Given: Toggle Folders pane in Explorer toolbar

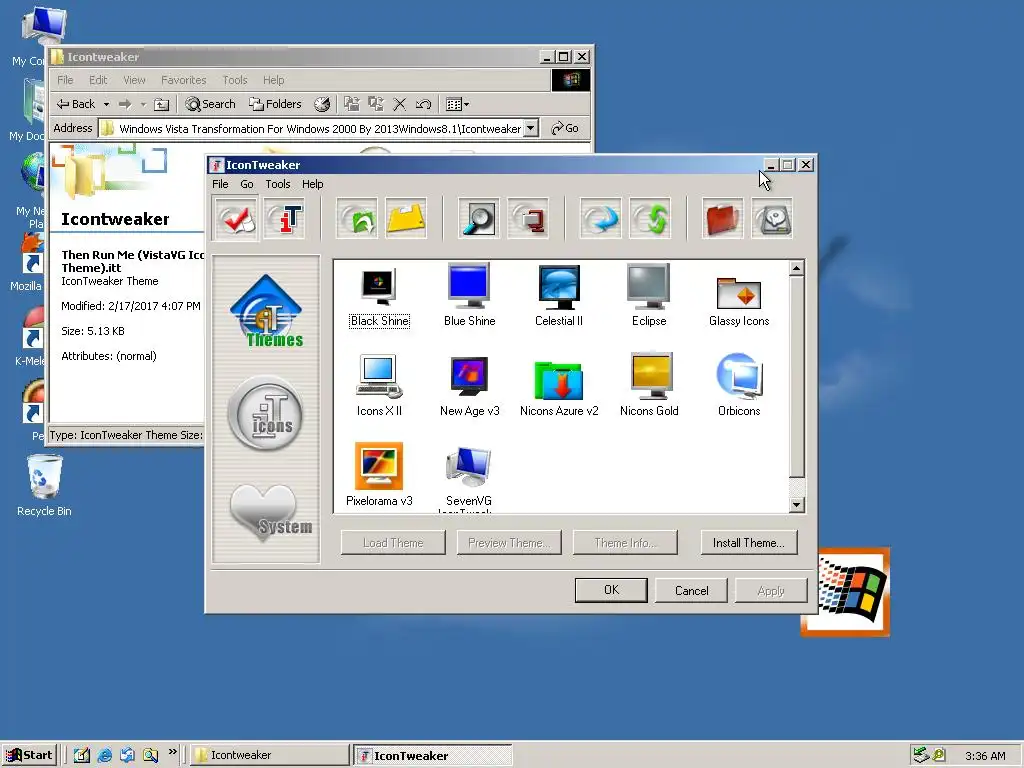Looking at the screenshot, I should pos(275,104).
